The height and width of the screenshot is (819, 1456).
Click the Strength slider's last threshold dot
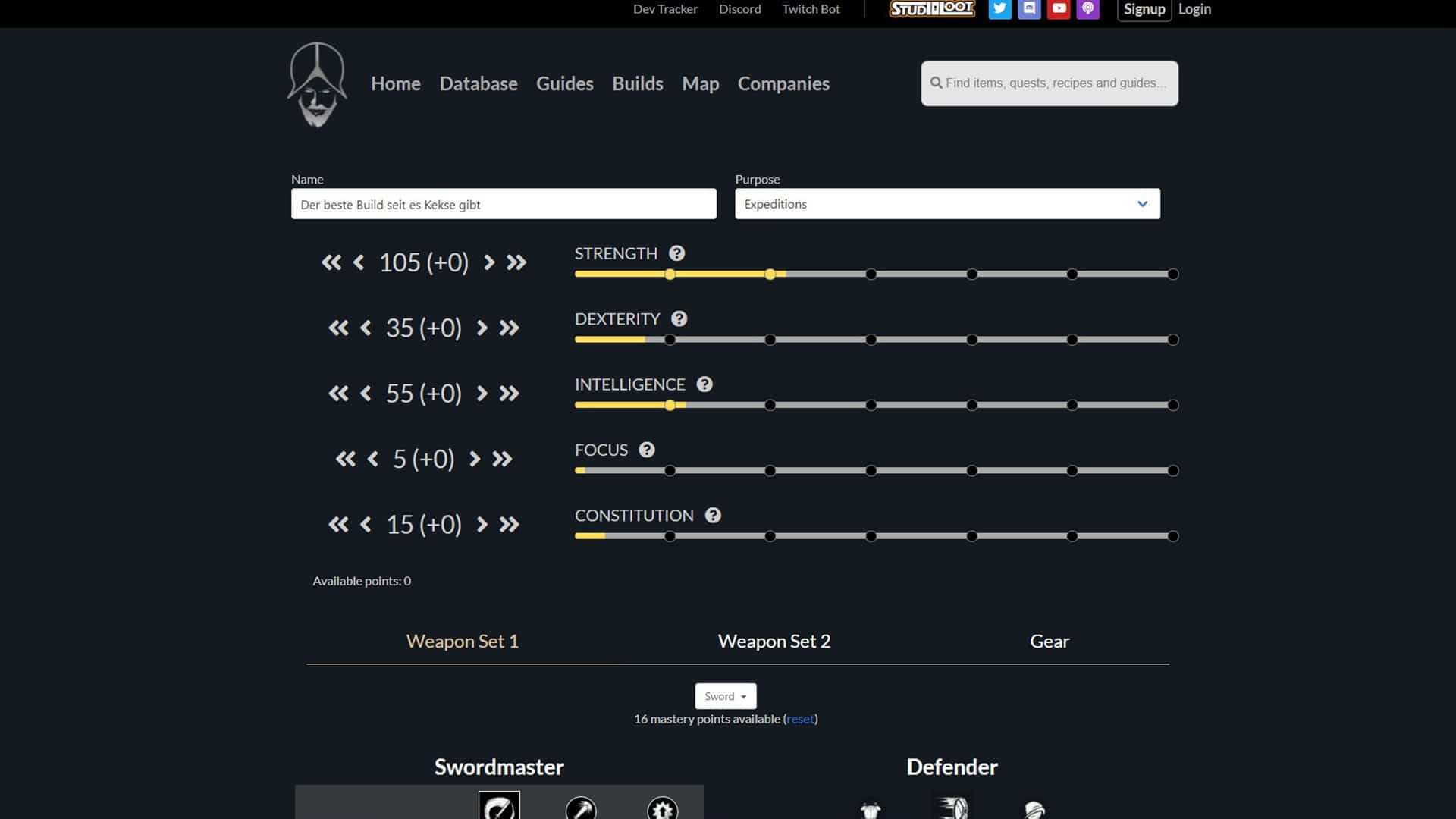coord(1173,275)
